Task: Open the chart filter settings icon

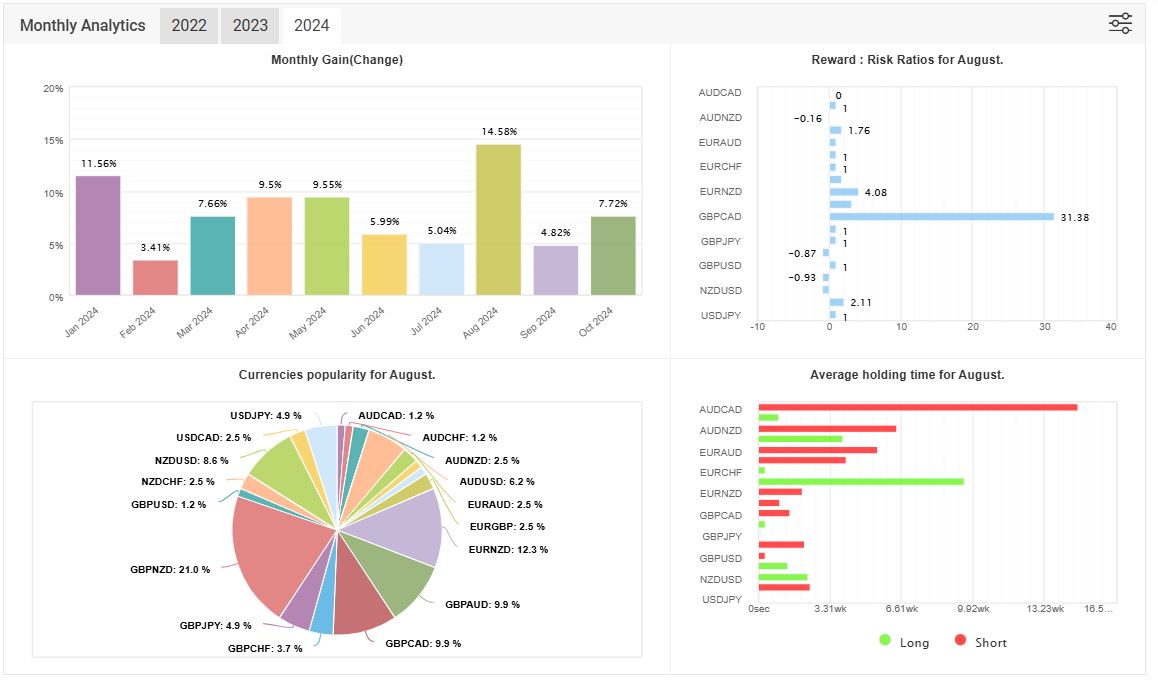Action: pyautogui.click(x=1120, y=24)
